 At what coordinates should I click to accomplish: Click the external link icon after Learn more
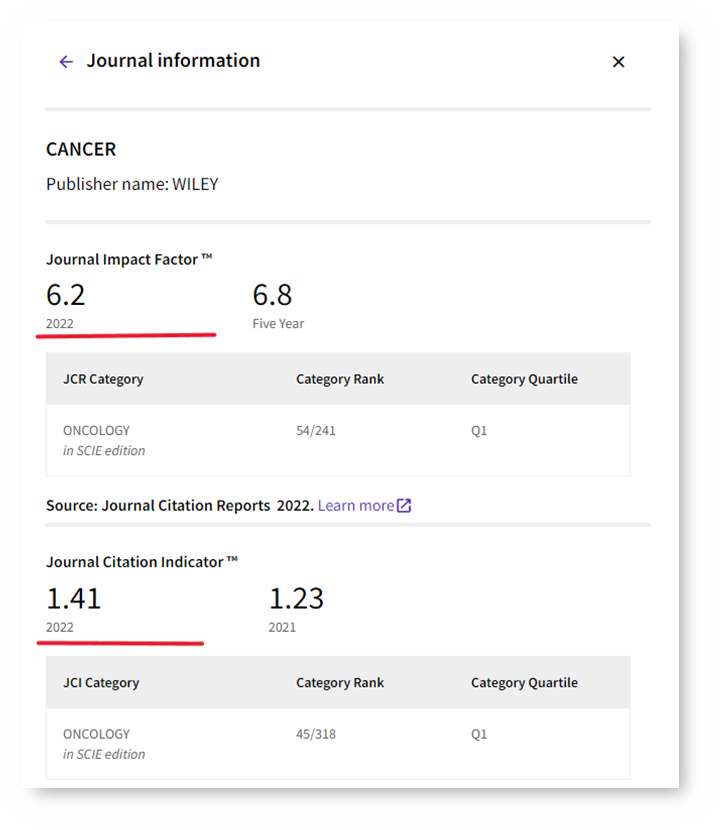pos(404,506)
